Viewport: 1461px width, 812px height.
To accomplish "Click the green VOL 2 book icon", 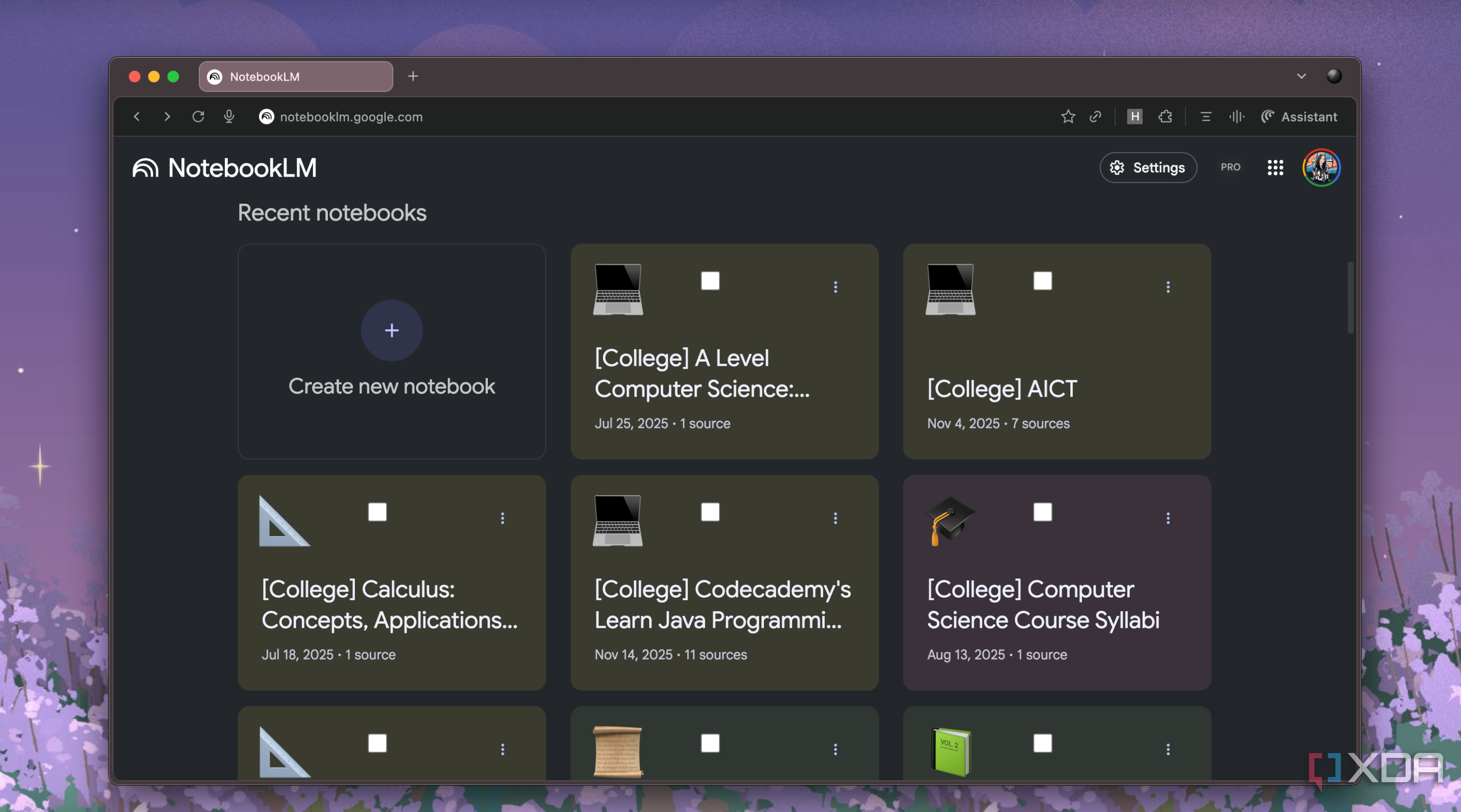I will 951,752.
